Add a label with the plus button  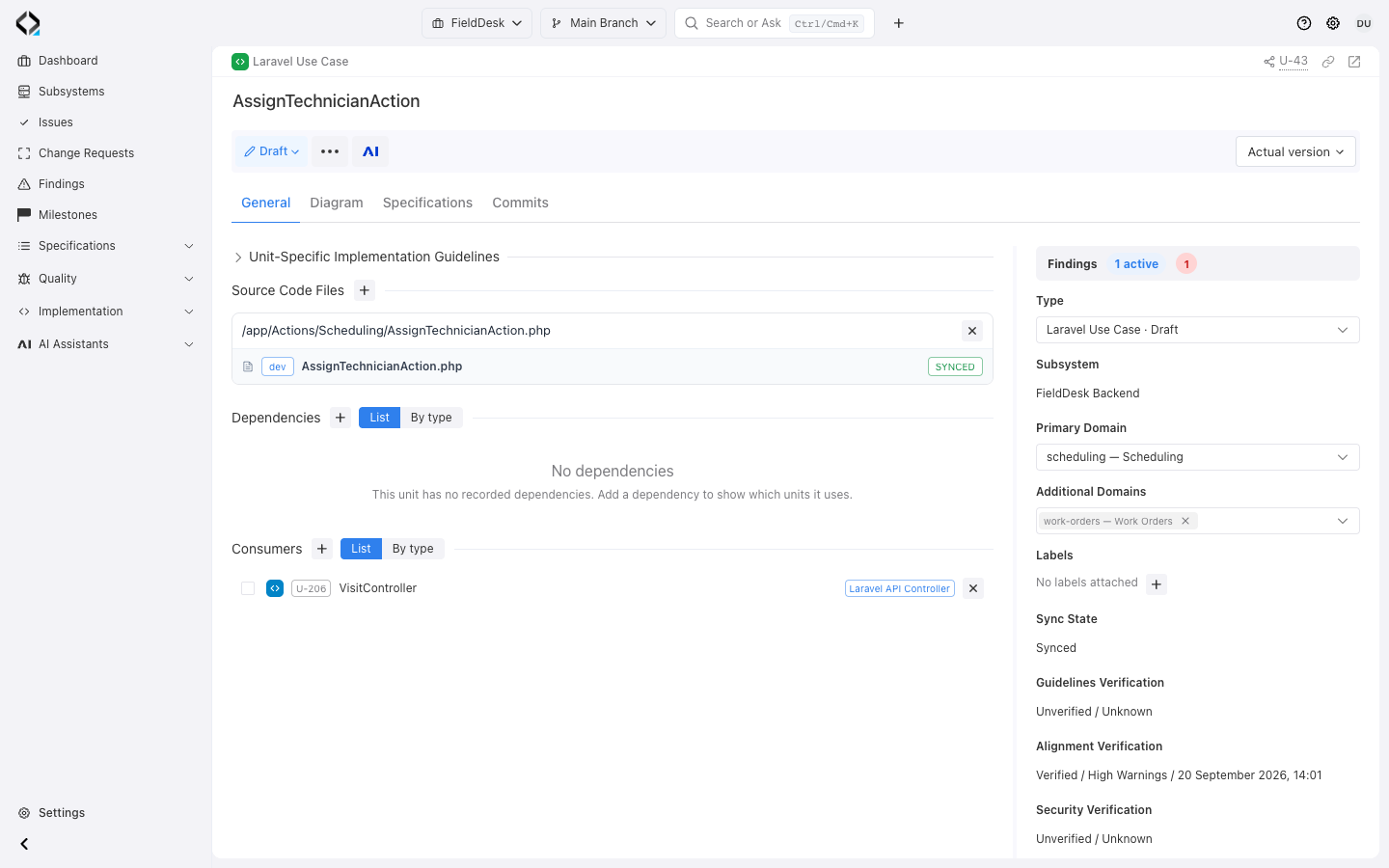[x=1157, y=583]
